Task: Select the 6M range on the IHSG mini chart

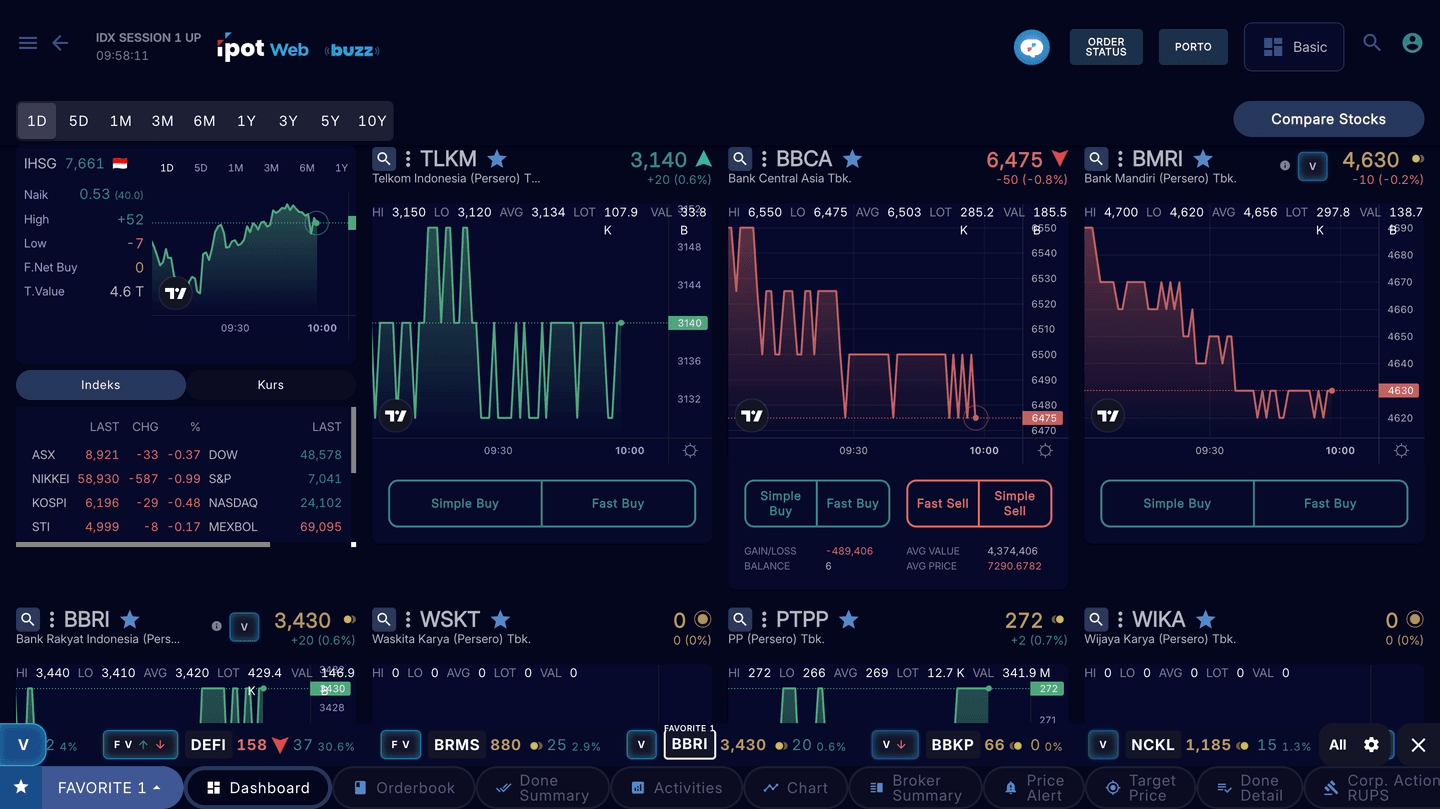Action: coord(307,168)
